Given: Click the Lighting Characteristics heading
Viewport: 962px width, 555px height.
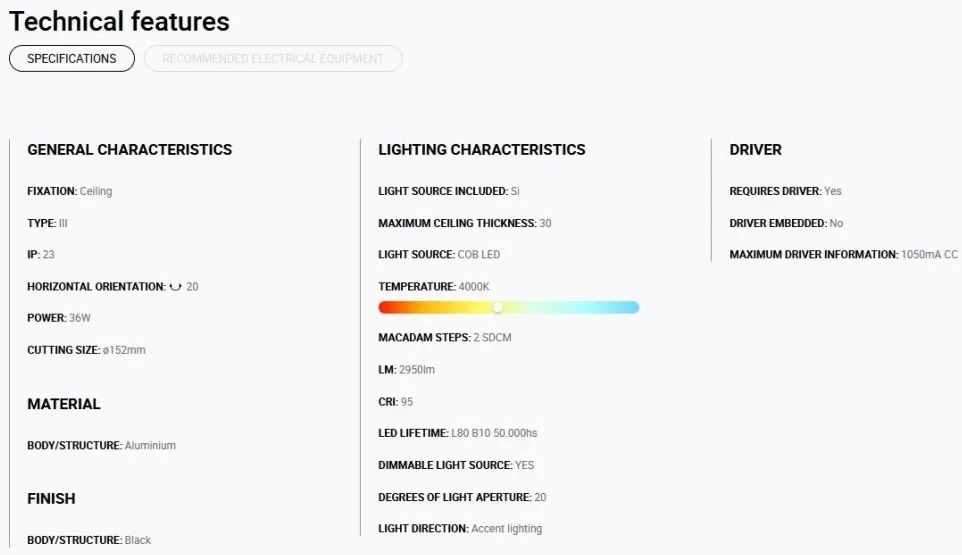Looking at the screenshot, I should click(482, 150).
